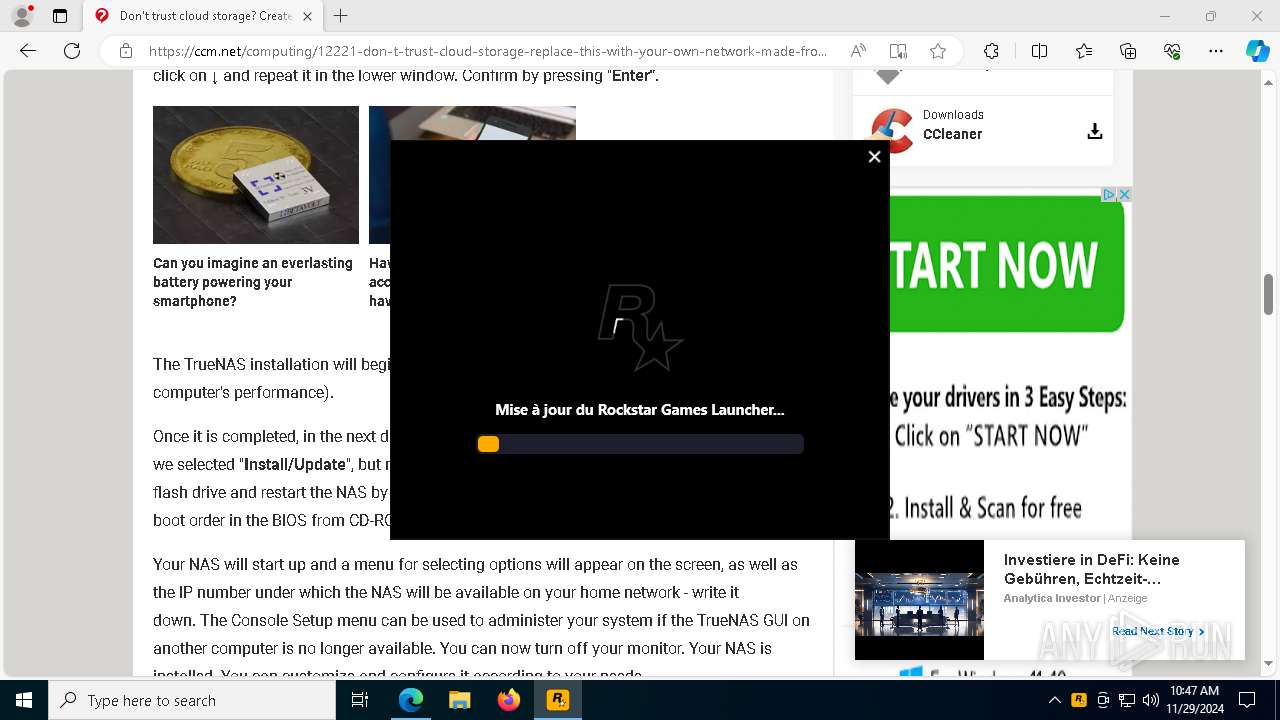Open Edge Settings and more menu

coord(1216,51)
